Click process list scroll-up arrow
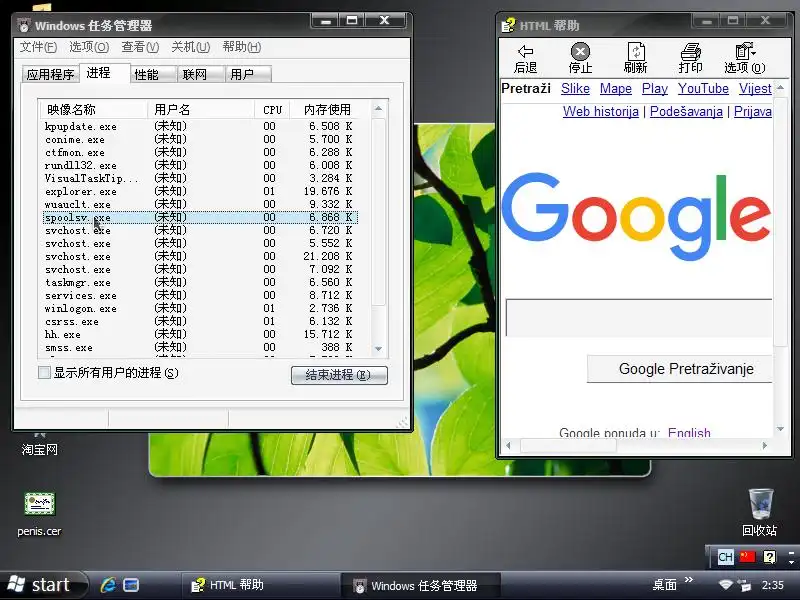 point(378,108)
